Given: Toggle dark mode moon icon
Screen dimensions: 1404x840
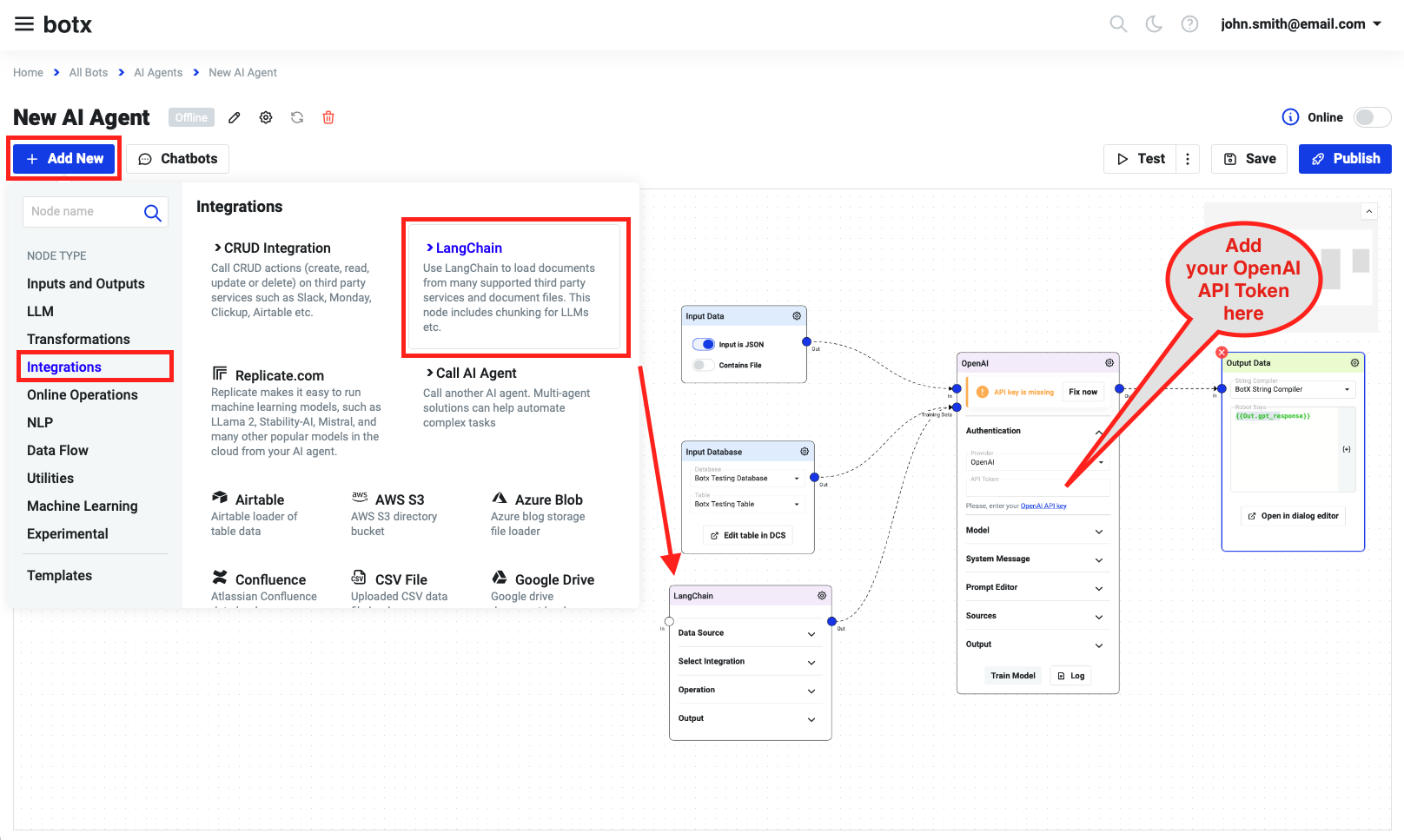Looking at the screenshot, I should pos(1154,24).
